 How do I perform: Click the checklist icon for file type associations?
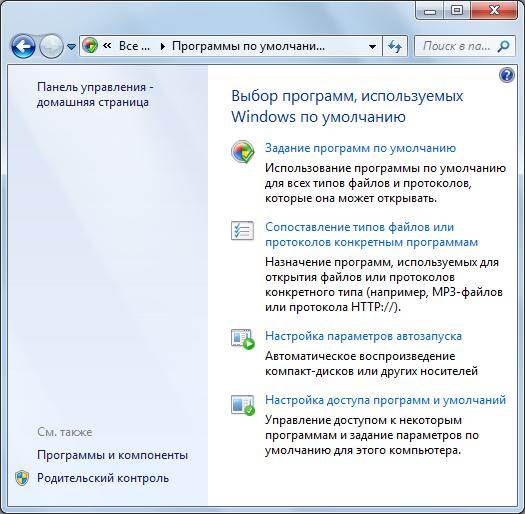click(242, 230)
